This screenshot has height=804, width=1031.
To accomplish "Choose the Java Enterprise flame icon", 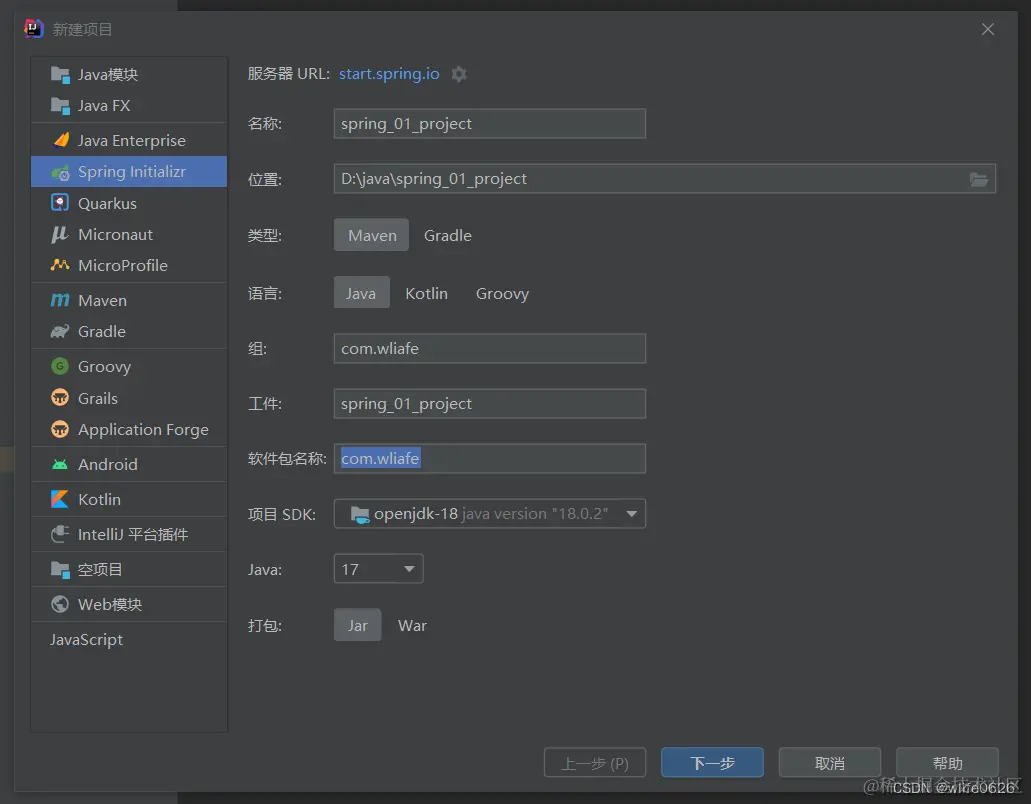I will 61,140.
